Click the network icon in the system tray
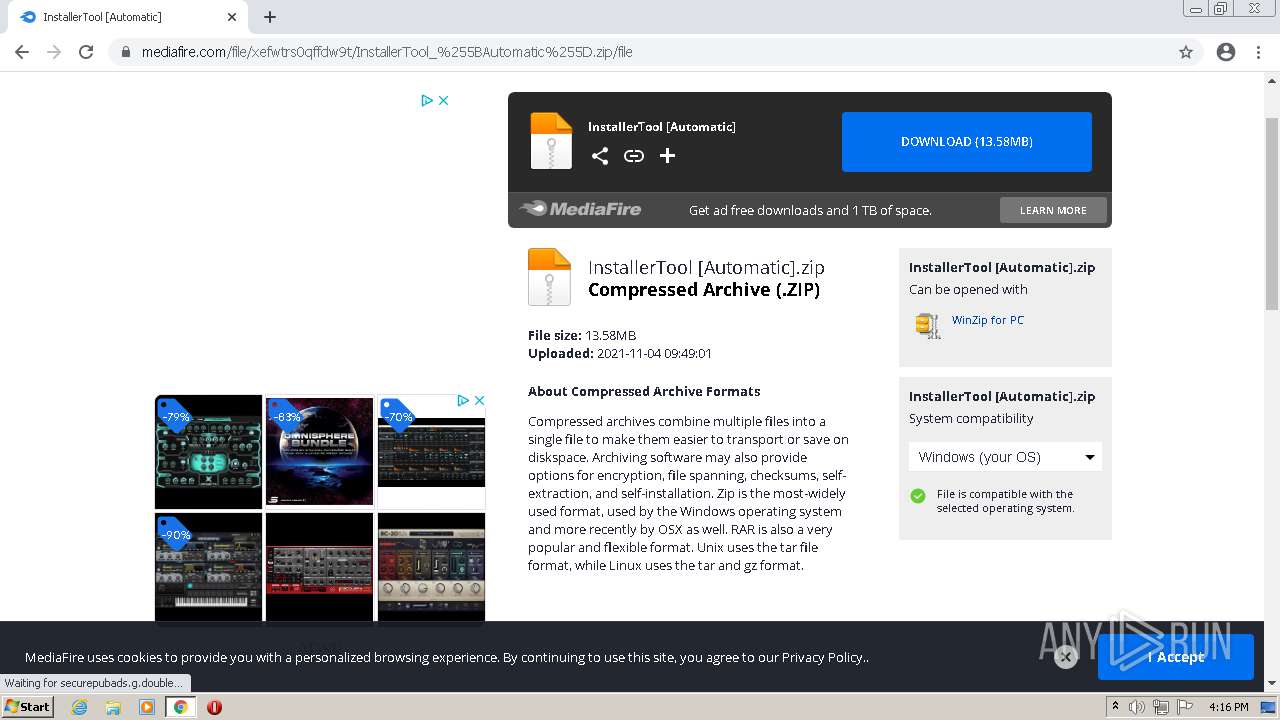 point(1161,707)
